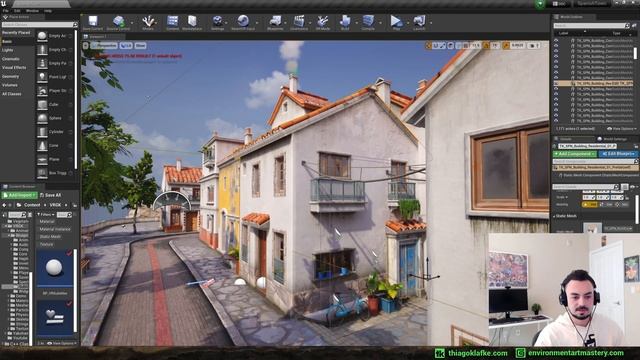
Task: Select the Player Start actor icon
Action: coord(42,91)
